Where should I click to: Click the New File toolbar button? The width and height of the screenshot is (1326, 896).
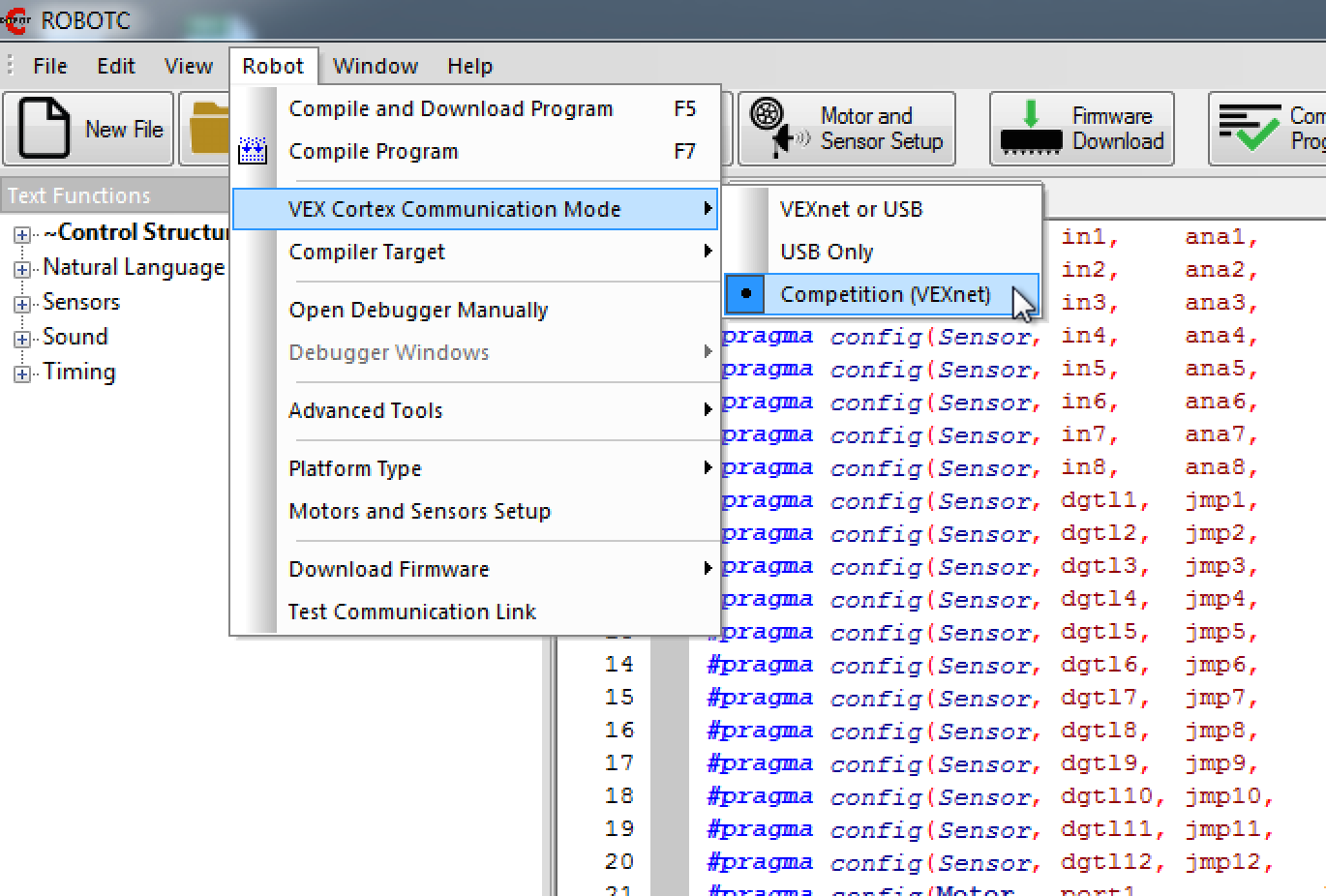point(88,129)
